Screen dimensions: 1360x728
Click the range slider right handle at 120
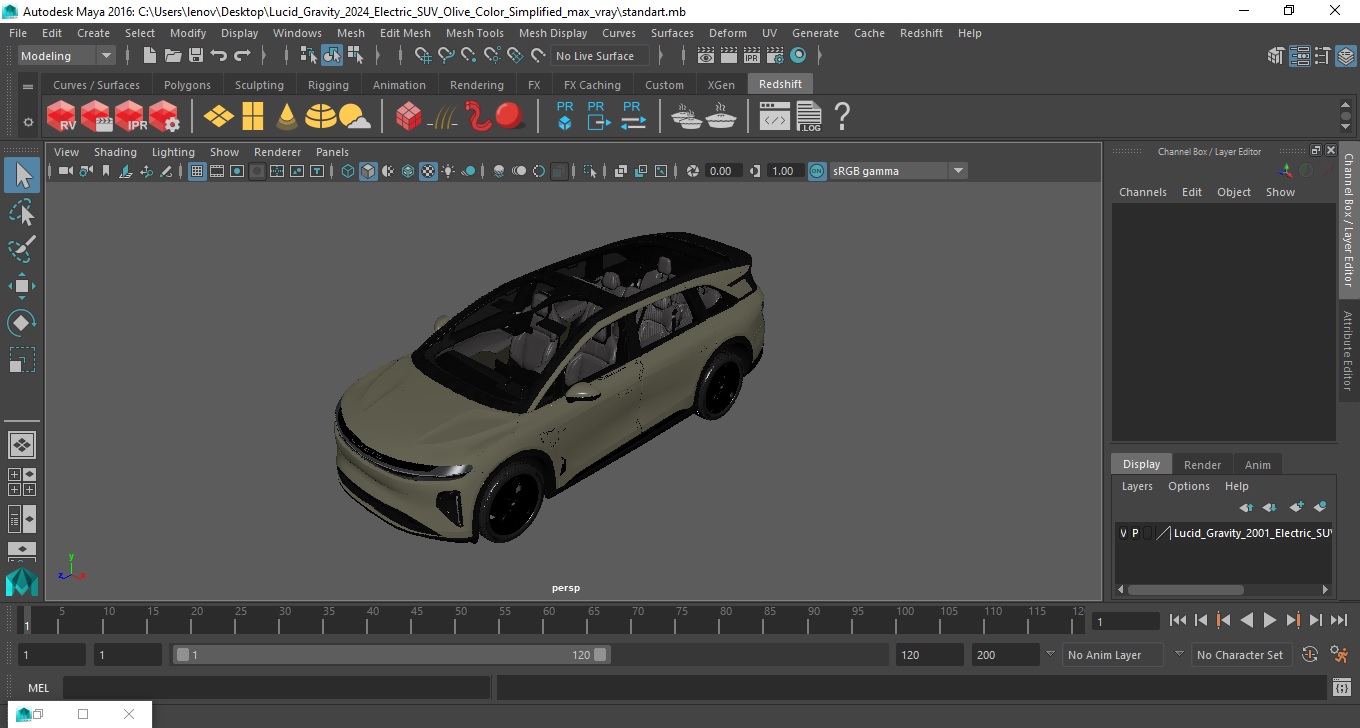[600, 655]
